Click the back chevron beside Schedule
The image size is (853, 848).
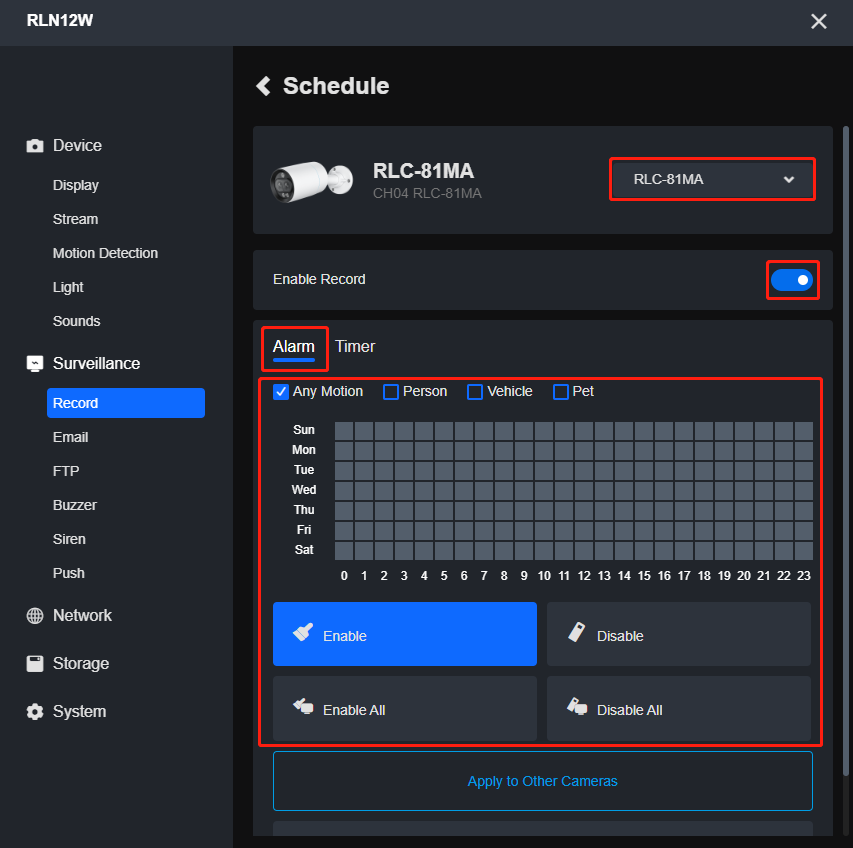[x=264, y=86]
